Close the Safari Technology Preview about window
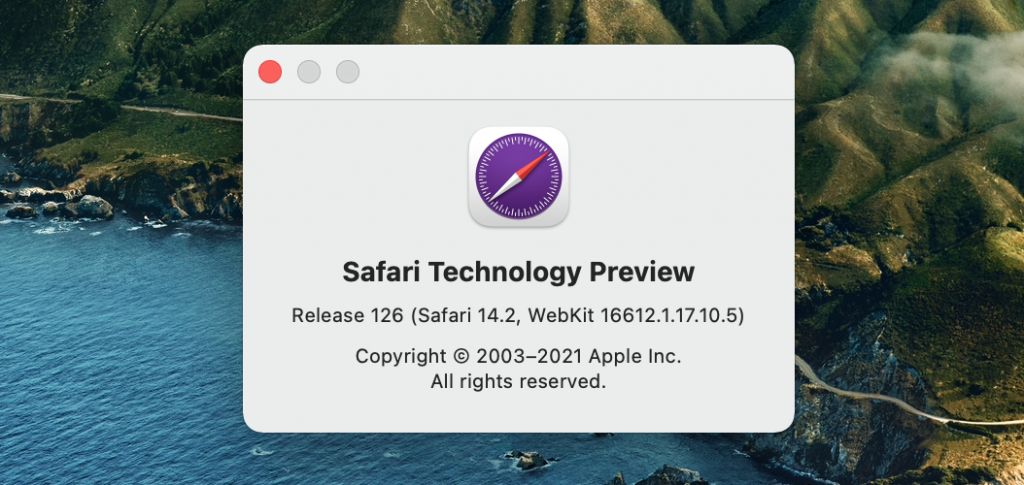The image size is (1024, 485). (x=270, y=72)
